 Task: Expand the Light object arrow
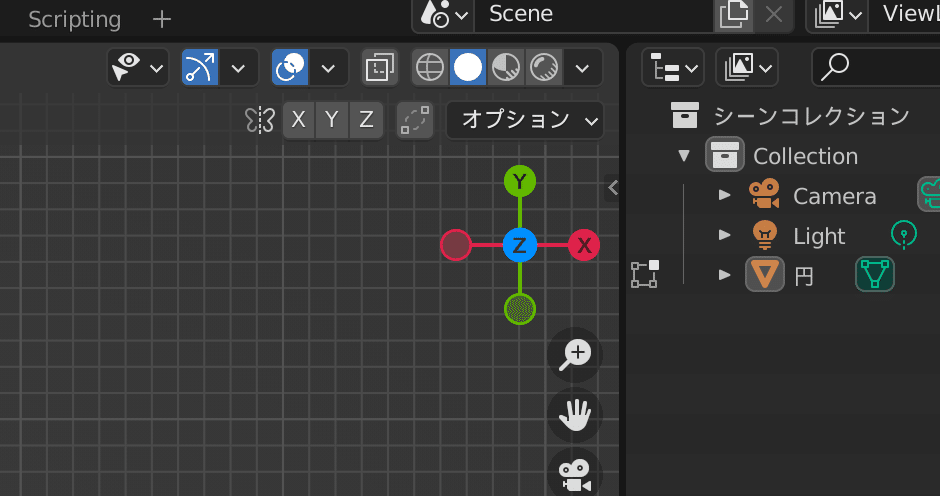click(x=724, y=235)
